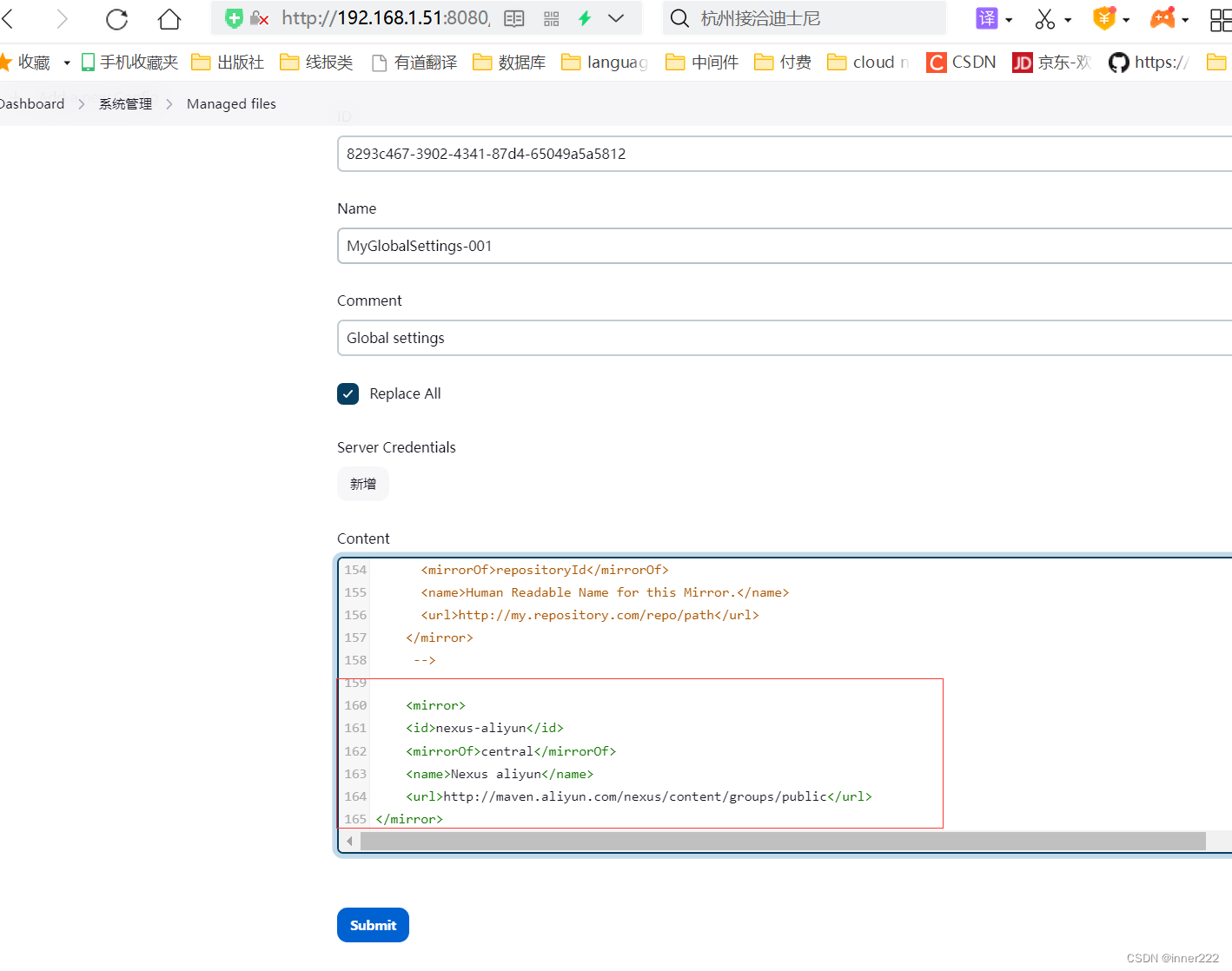Click the search magnifier icon
The width and height of the screenshot is (1232, 971).
pyautogui.click(x=679, y=18)
